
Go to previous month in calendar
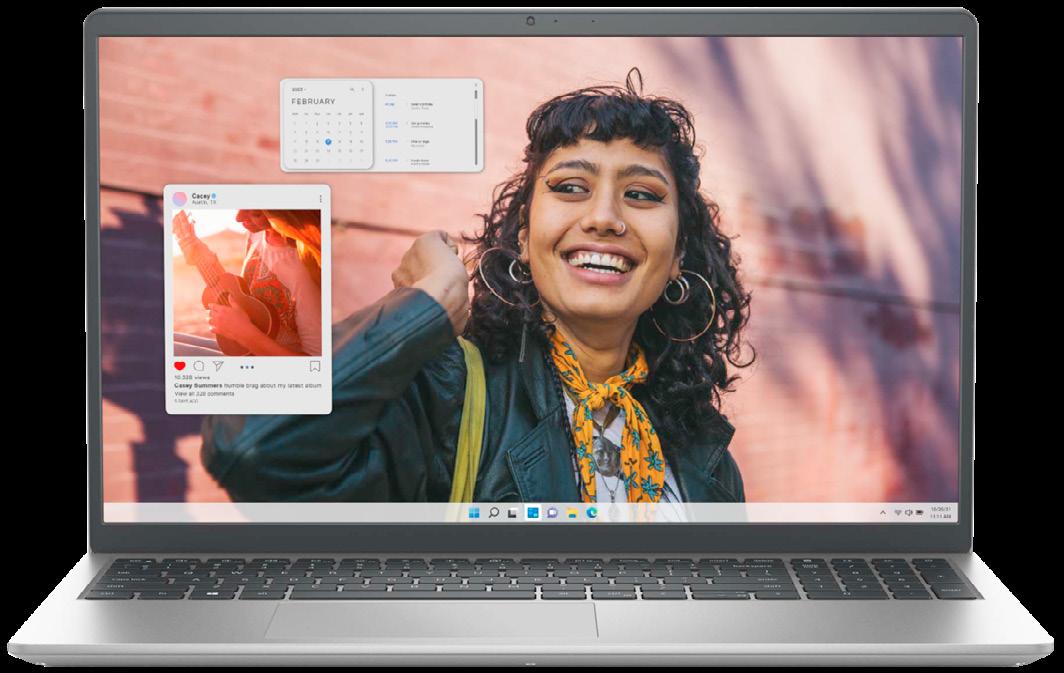pos(352,89)
